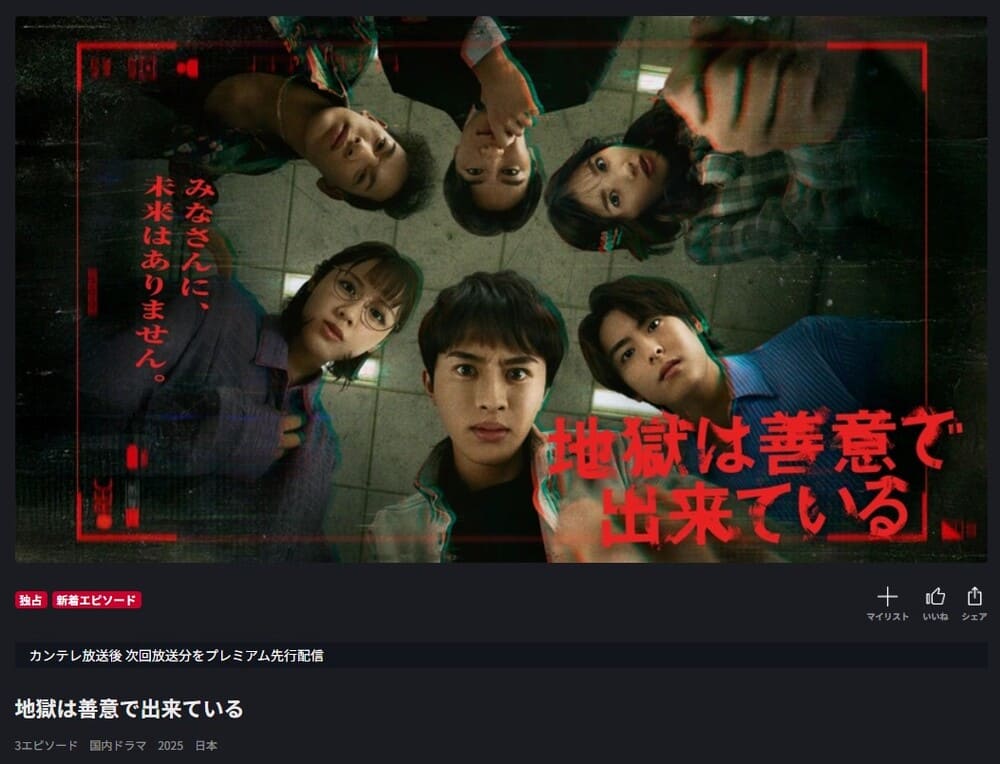Open the 3エピソード episode count link
1000x764 pixels.
46,746
